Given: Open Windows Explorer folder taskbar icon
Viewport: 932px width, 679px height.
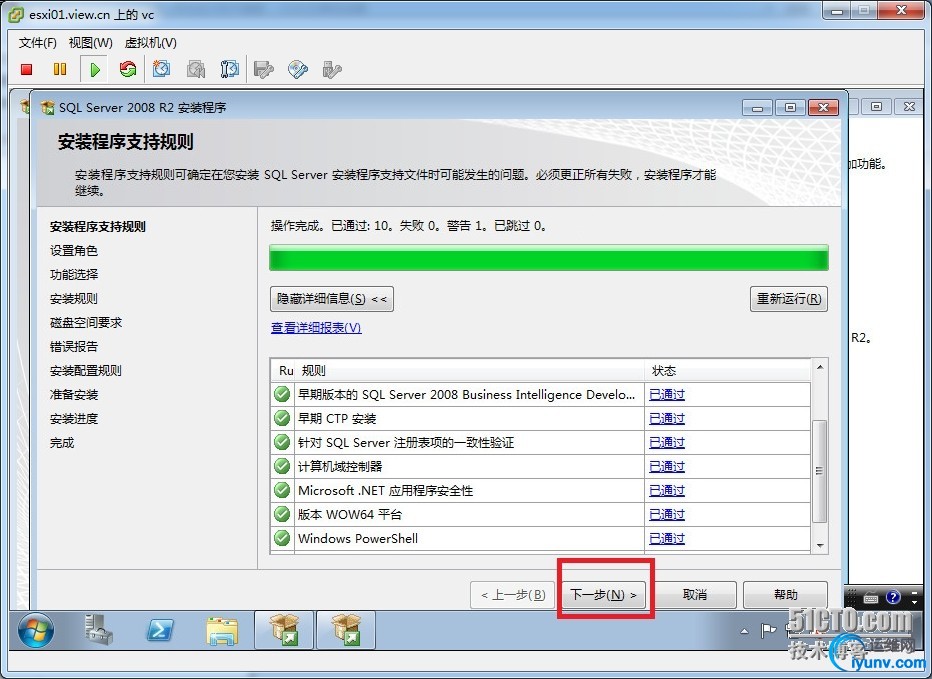Looking at the screenshot, I should tap(222, 631).
